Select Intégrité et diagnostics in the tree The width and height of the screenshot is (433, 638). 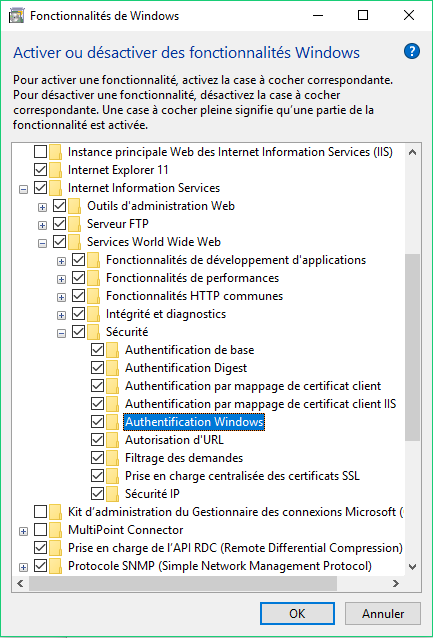point(166,314)
